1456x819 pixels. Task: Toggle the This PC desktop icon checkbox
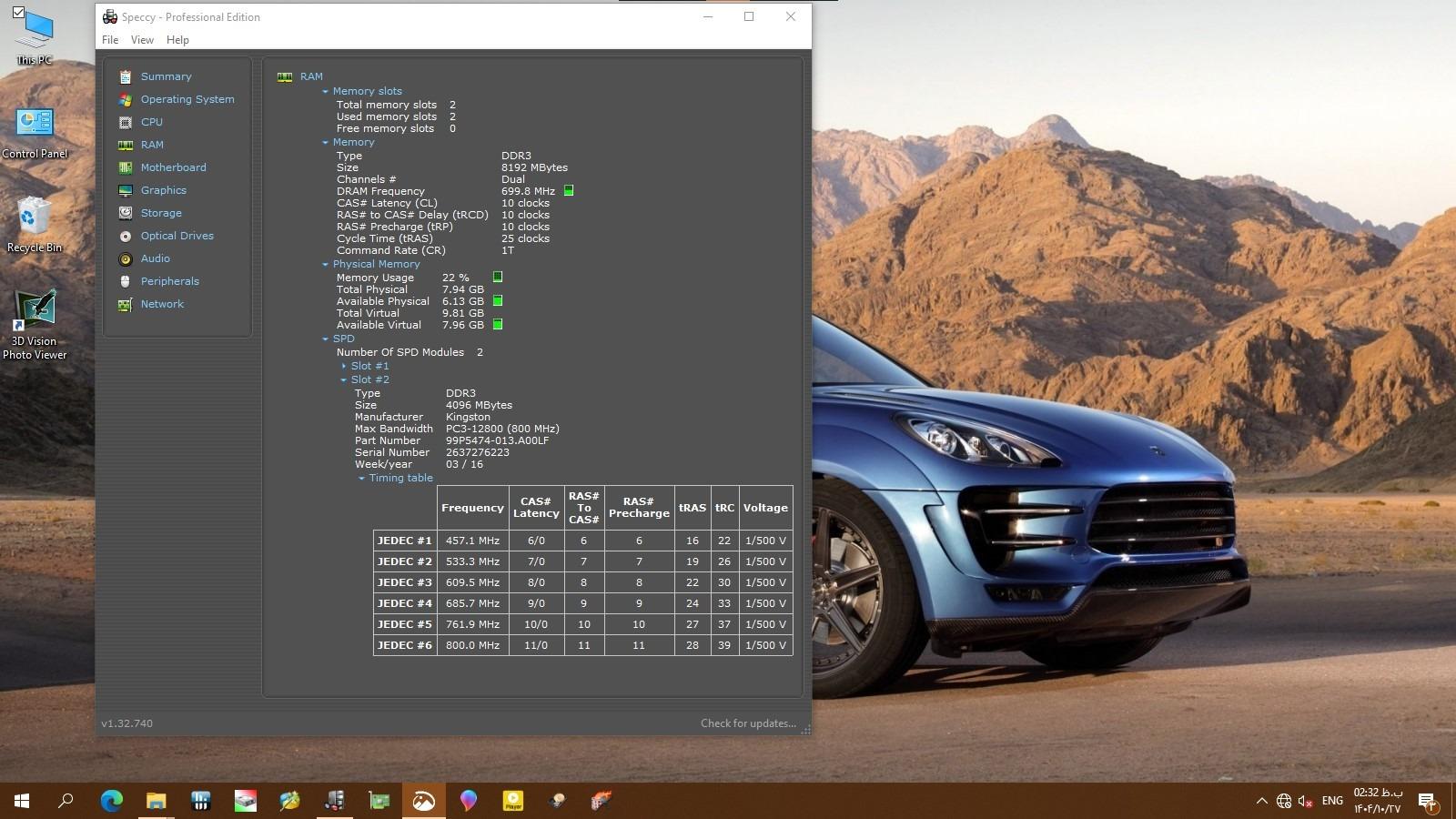click(18, 12)
